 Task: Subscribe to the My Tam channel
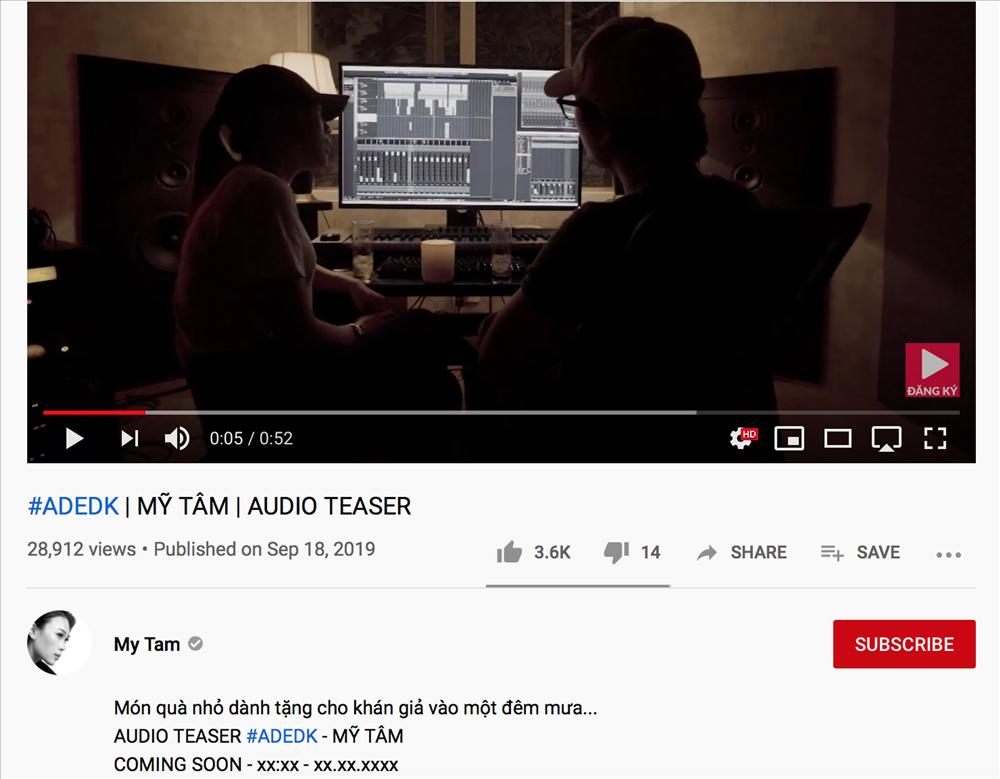click(x=904, y=644)
